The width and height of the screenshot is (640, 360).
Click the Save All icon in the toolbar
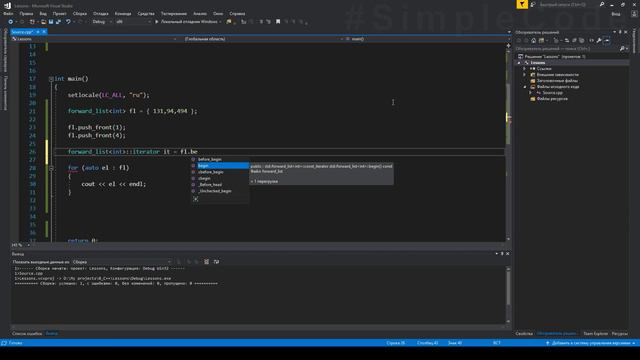coord(58,22)
